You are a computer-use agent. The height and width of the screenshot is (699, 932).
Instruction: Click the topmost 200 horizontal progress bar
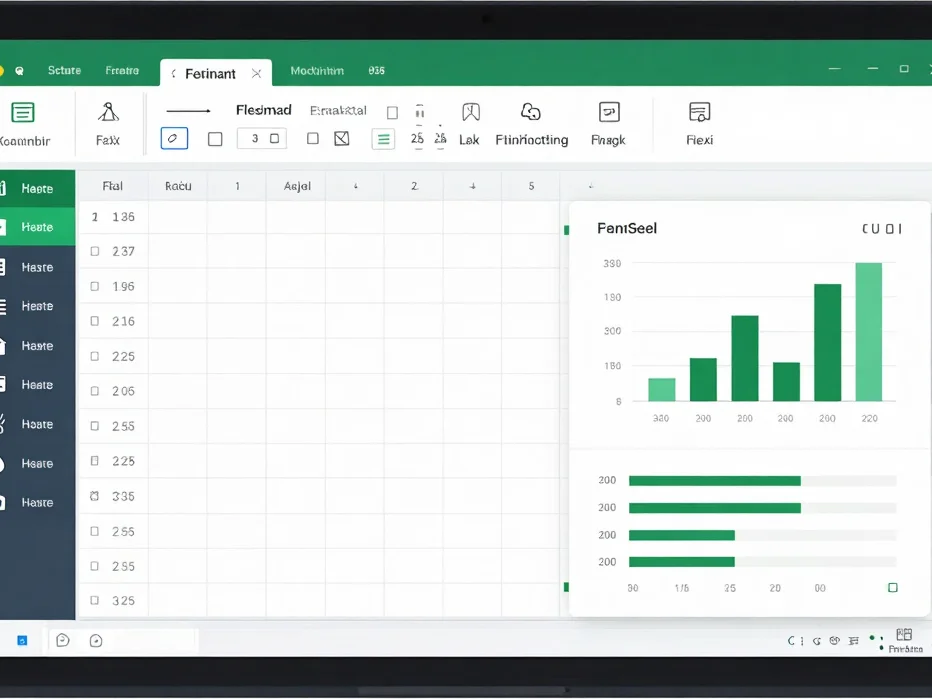coord(763,481)
